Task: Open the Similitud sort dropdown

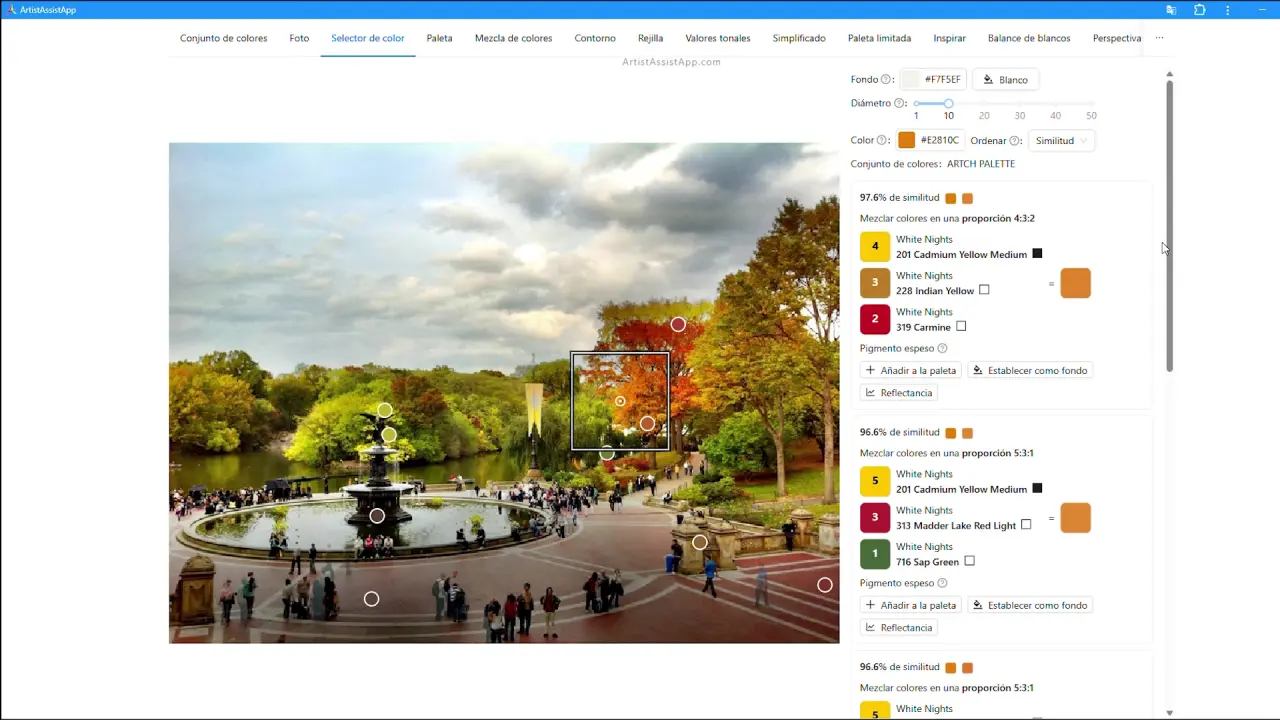Action: (x=1061, y=141)
